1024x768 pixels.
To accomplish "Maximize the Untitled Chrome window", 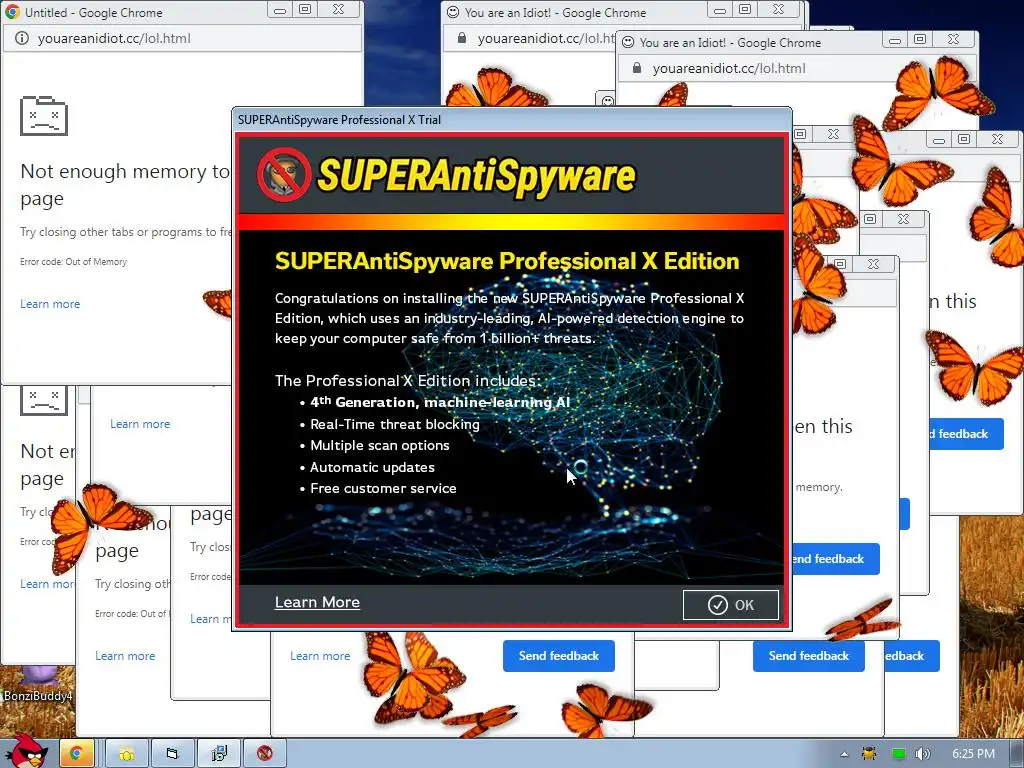I will [305, 10].
